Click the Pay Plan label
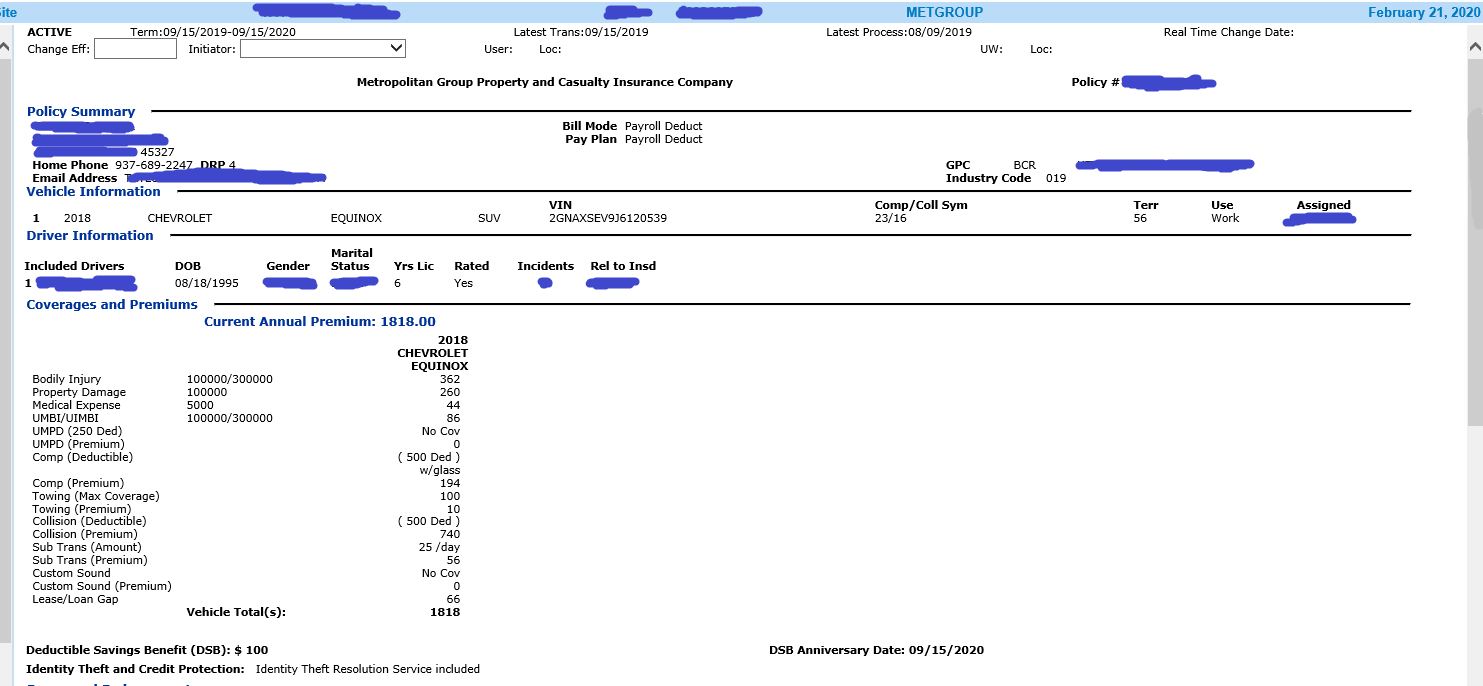This screenshot has width=1483, height=686. point(591,139)
